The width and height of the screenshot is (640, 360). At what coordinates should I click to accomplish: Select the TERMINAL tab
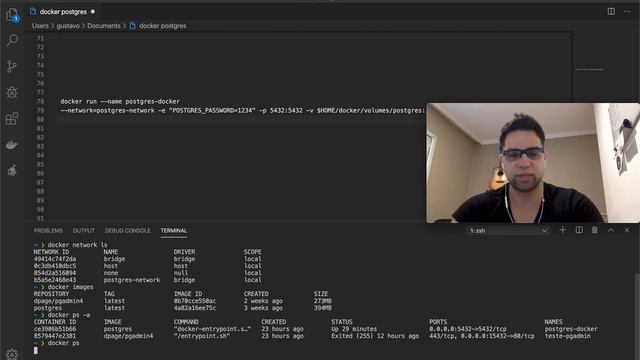coord(173,231)
